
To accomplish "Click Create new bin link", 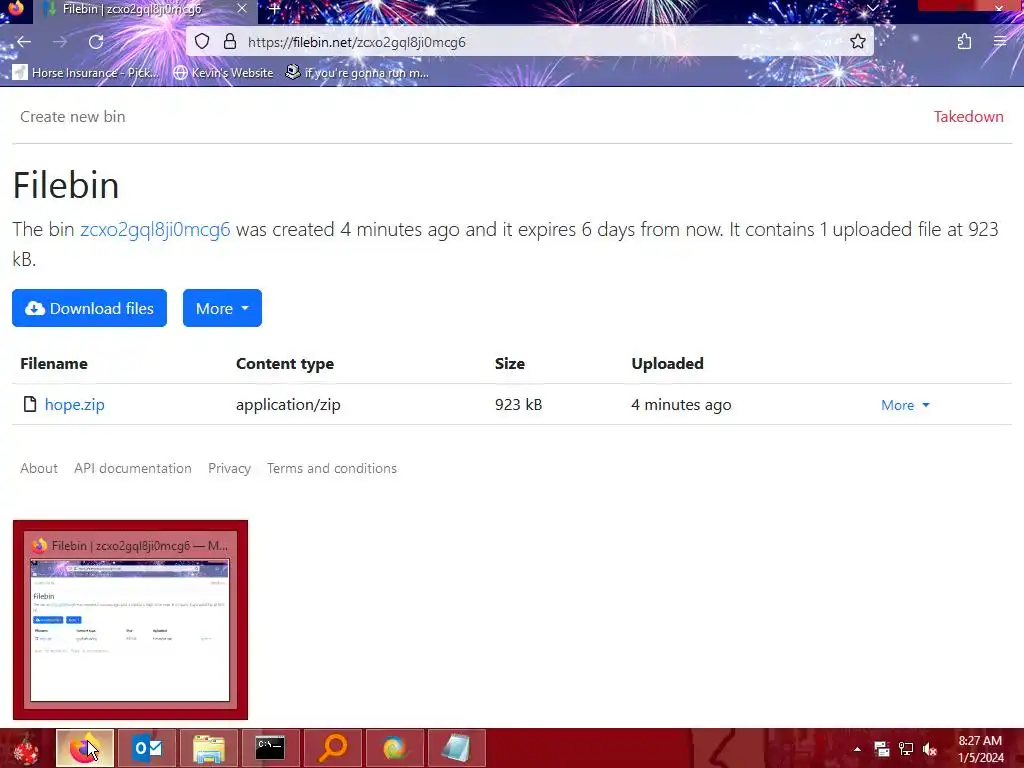I will (72, 117).
